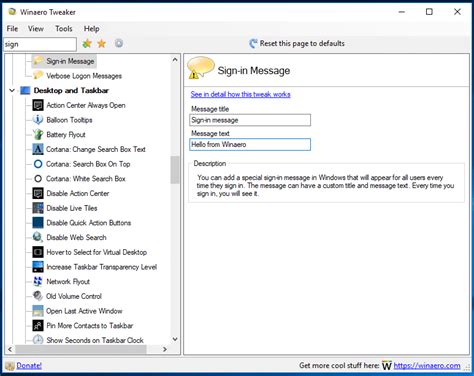Open the Tools menu
Viewport: 474px width, 376px height.
pyautogui.click(x=64, y=29)
